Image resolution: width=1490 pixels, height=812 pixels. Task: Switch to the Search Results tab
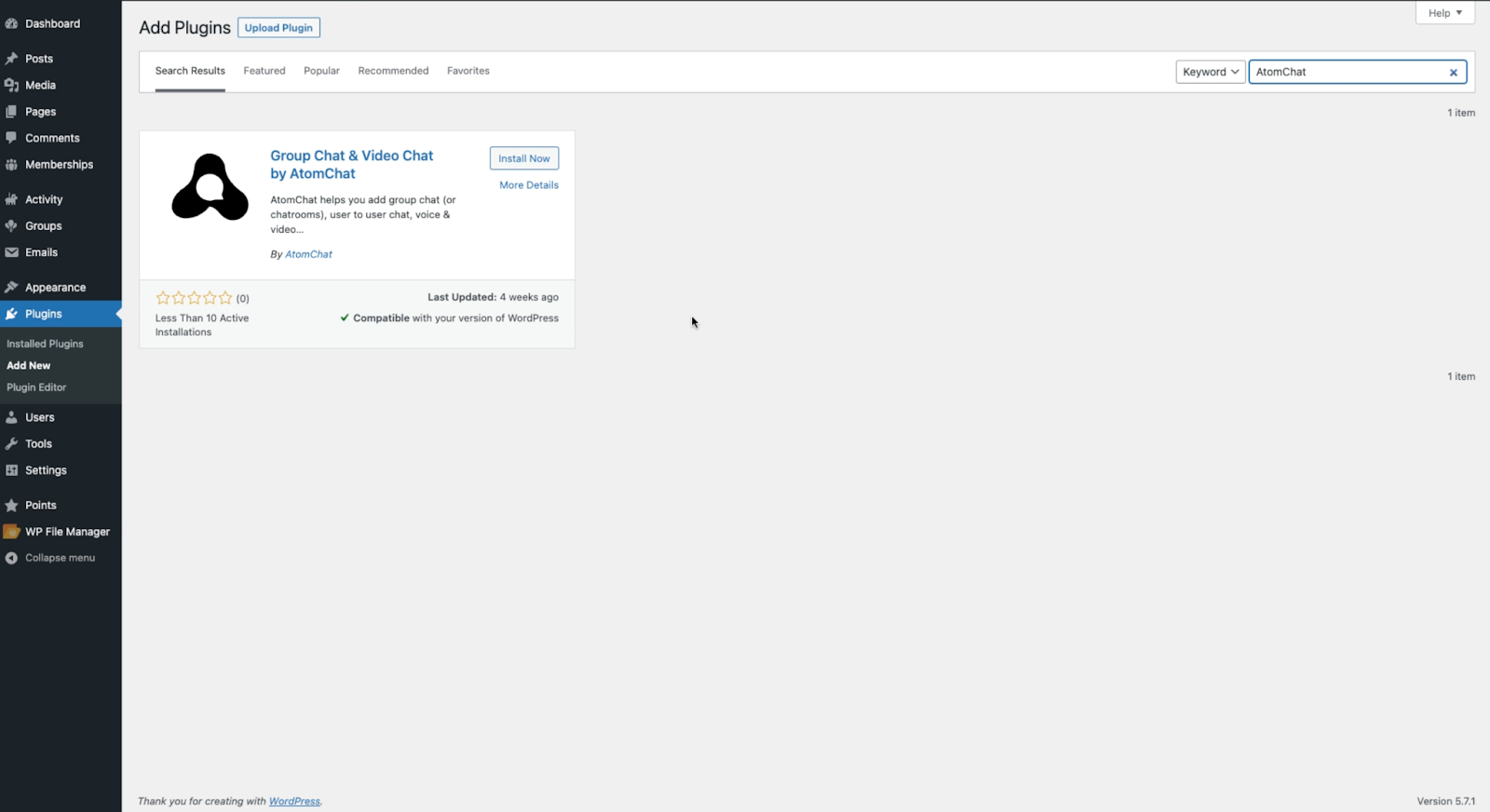tap(190, 71)
